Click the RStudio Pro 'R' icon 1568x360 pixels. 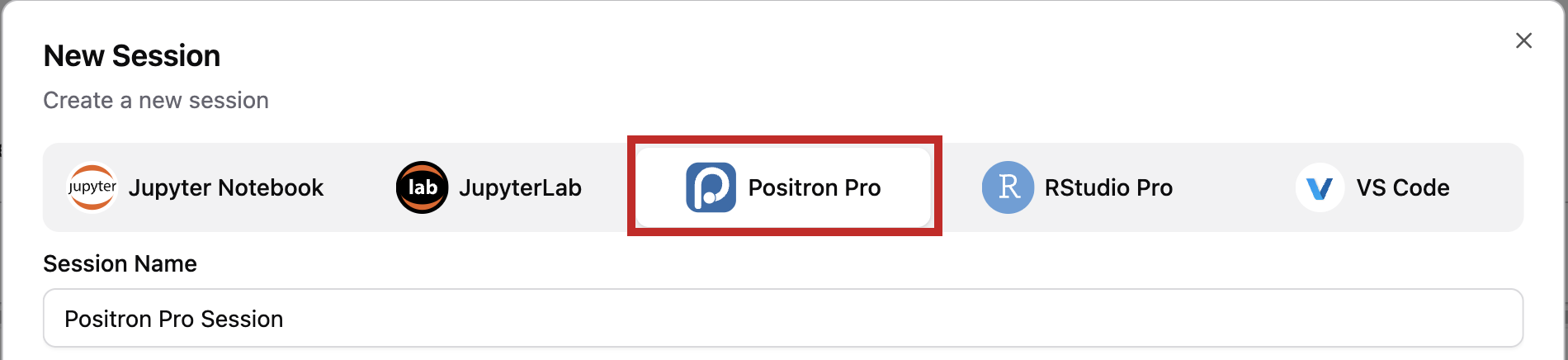1008,187
